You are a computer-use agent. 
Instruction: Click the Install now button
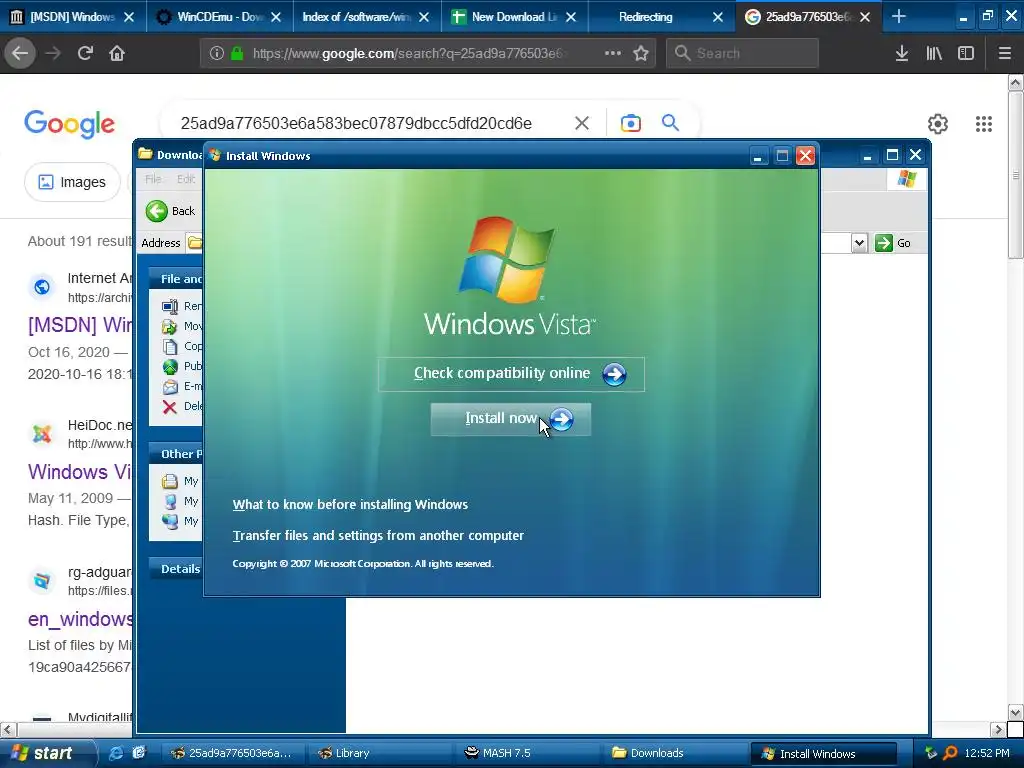tap(511, 419)
